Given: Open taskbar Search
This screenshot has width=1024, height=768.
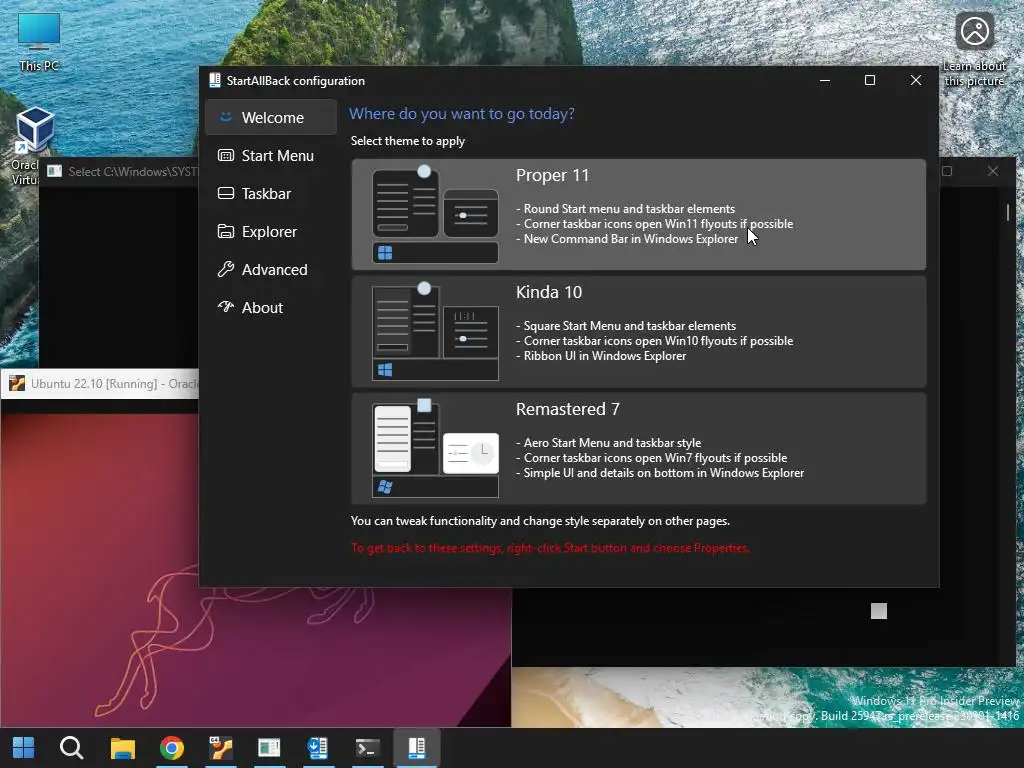Looking at the screenshot, I should pos(71,748).
